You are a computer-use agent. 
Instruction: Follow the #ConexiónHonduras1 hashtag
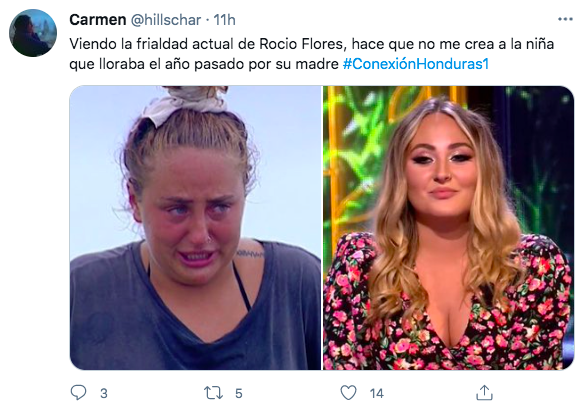coord(416,64)
